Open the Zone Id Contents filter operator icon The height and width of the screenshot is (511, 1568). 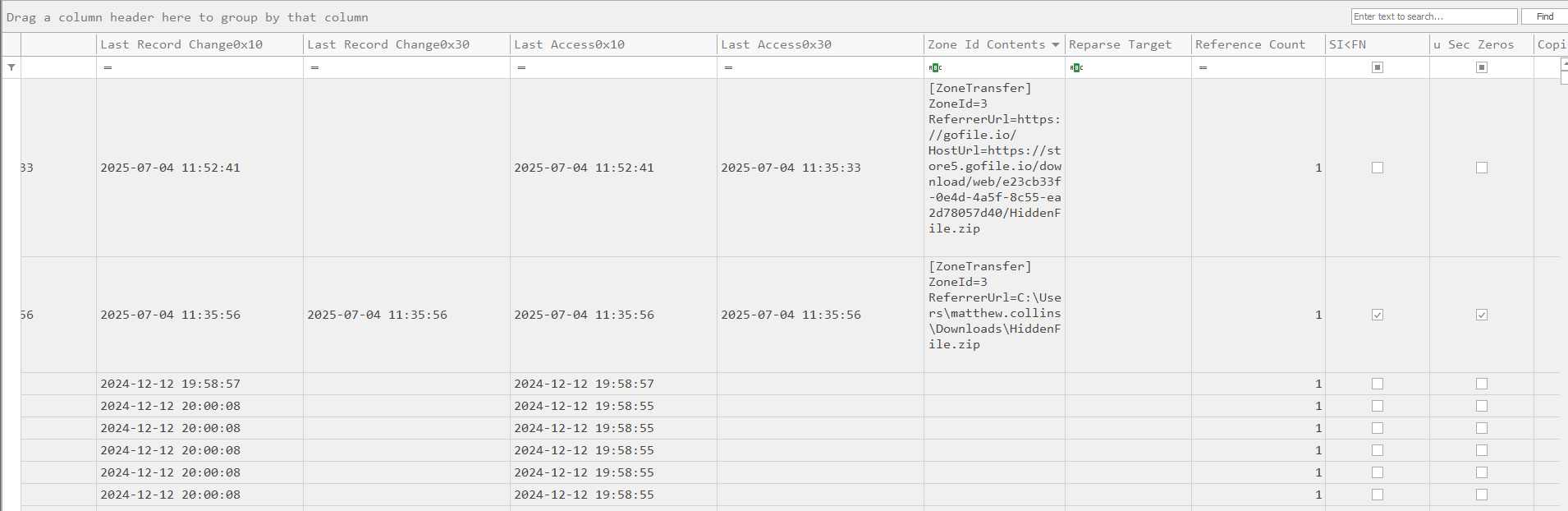935,67
